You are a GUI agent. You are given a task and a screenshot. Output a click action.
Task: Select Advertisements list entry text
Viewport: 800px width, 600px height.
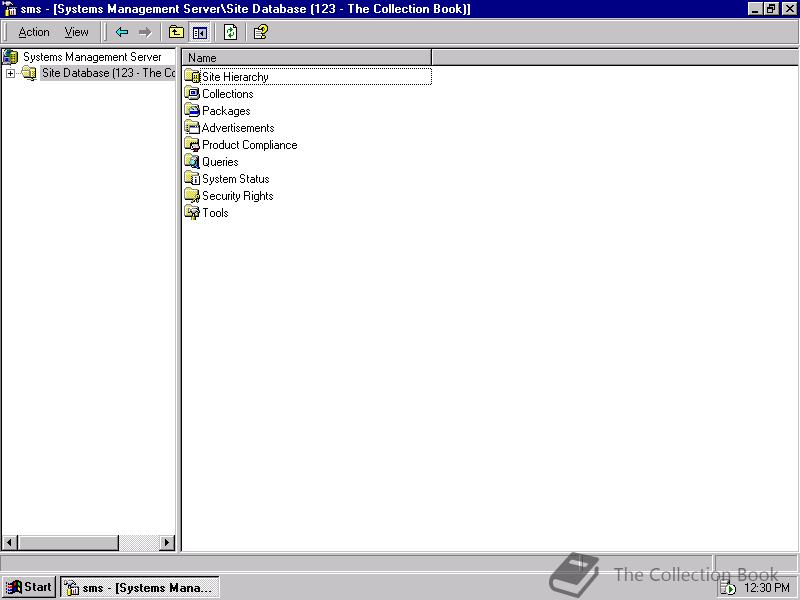[238, 128]
